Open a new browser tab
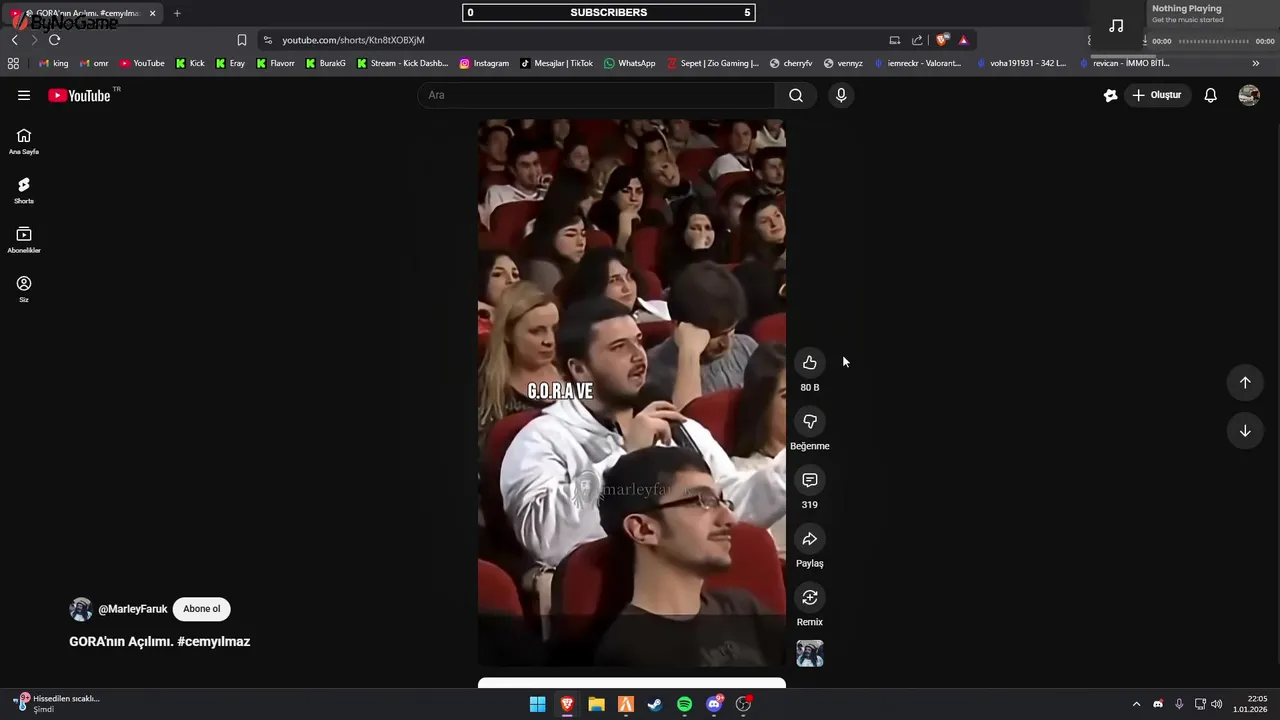The image size is (1280, 720). click(177, 13)
